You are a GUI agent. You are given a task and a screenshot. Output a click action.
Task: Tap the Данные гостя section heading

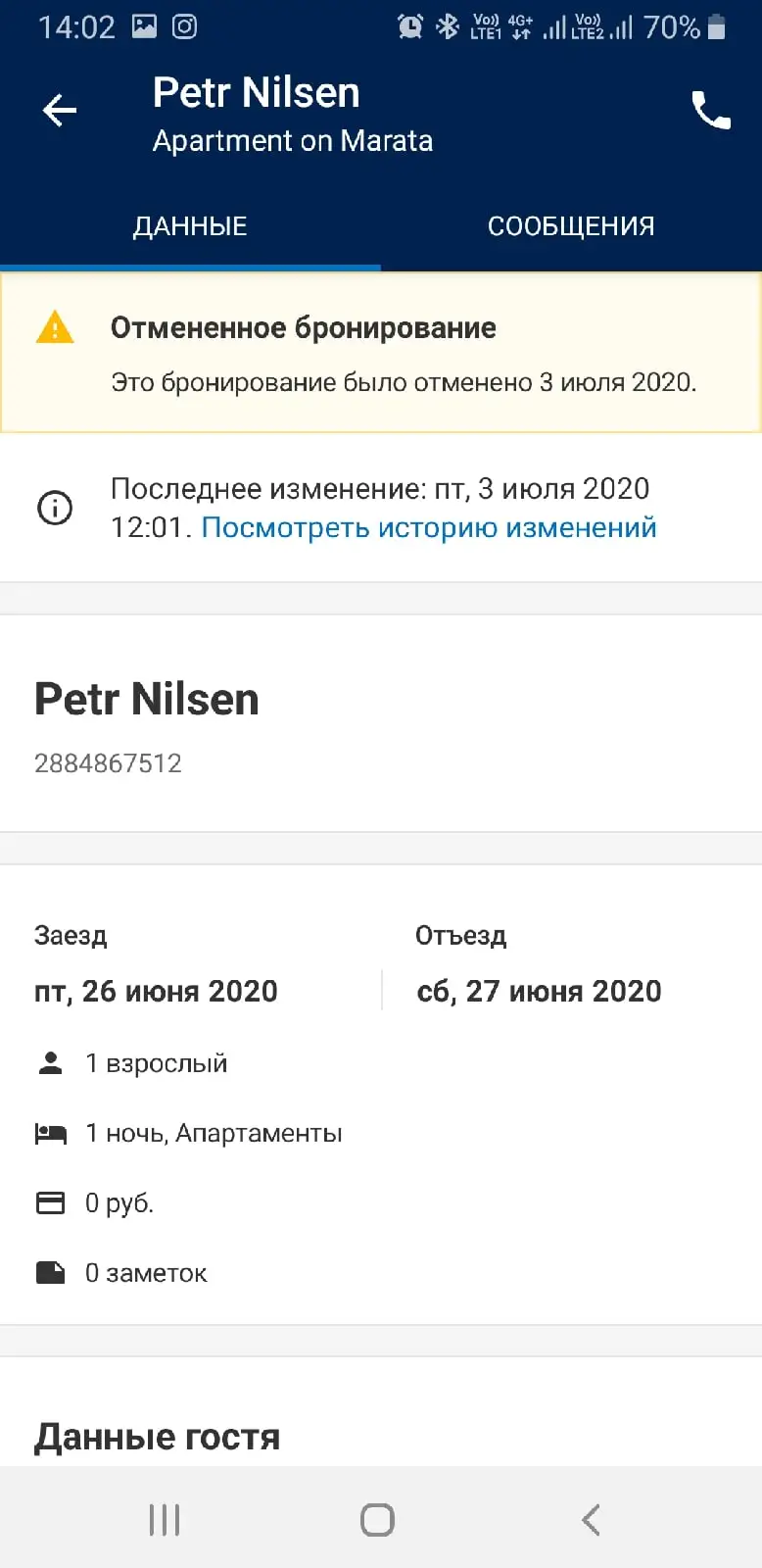[157, 1437]
